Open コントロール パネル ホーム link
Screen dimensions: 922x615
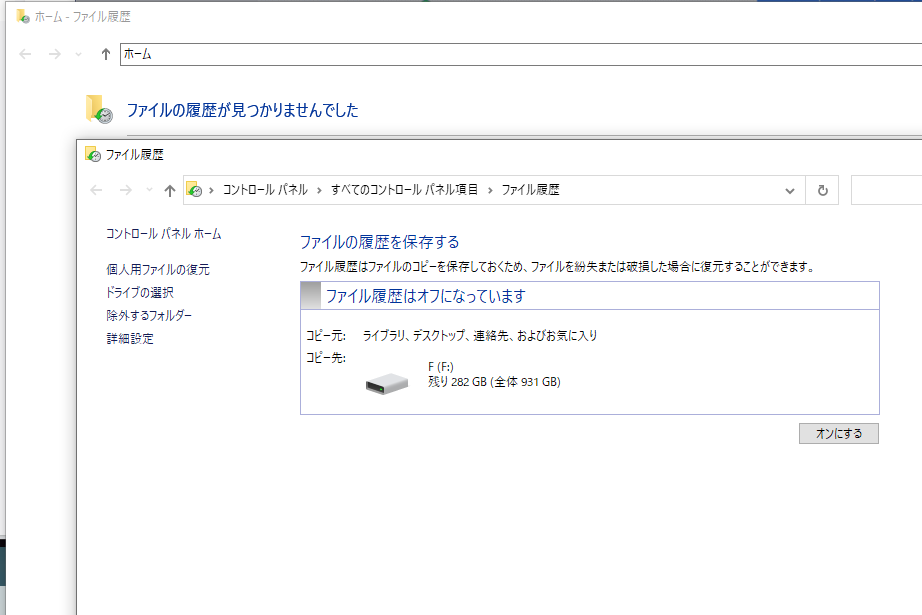pos(163,234)
